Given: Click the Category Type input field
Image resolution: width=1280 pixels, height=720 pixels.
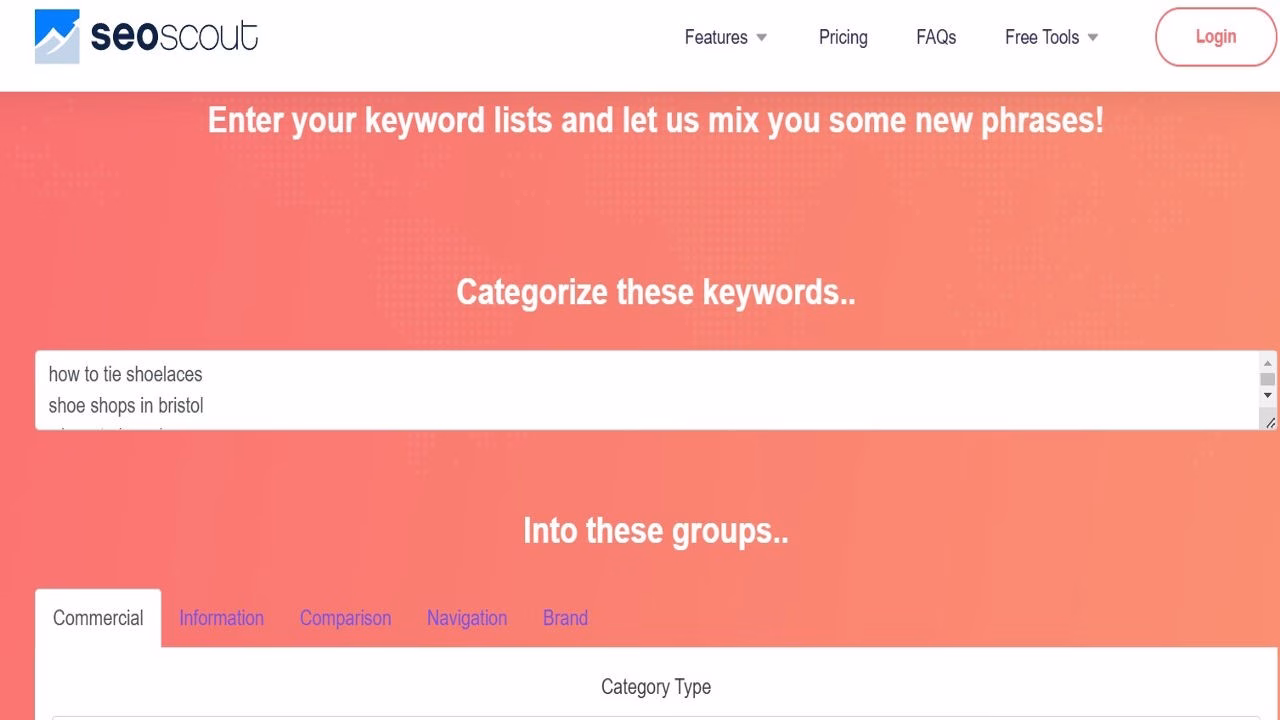Looking at the screenshot, I should pos(655,715).
